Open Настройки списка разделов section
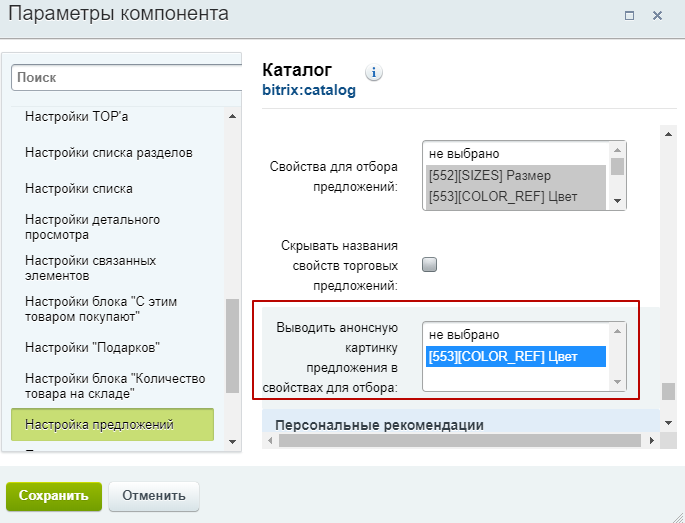685x523 pixels. tap(109, 153)
